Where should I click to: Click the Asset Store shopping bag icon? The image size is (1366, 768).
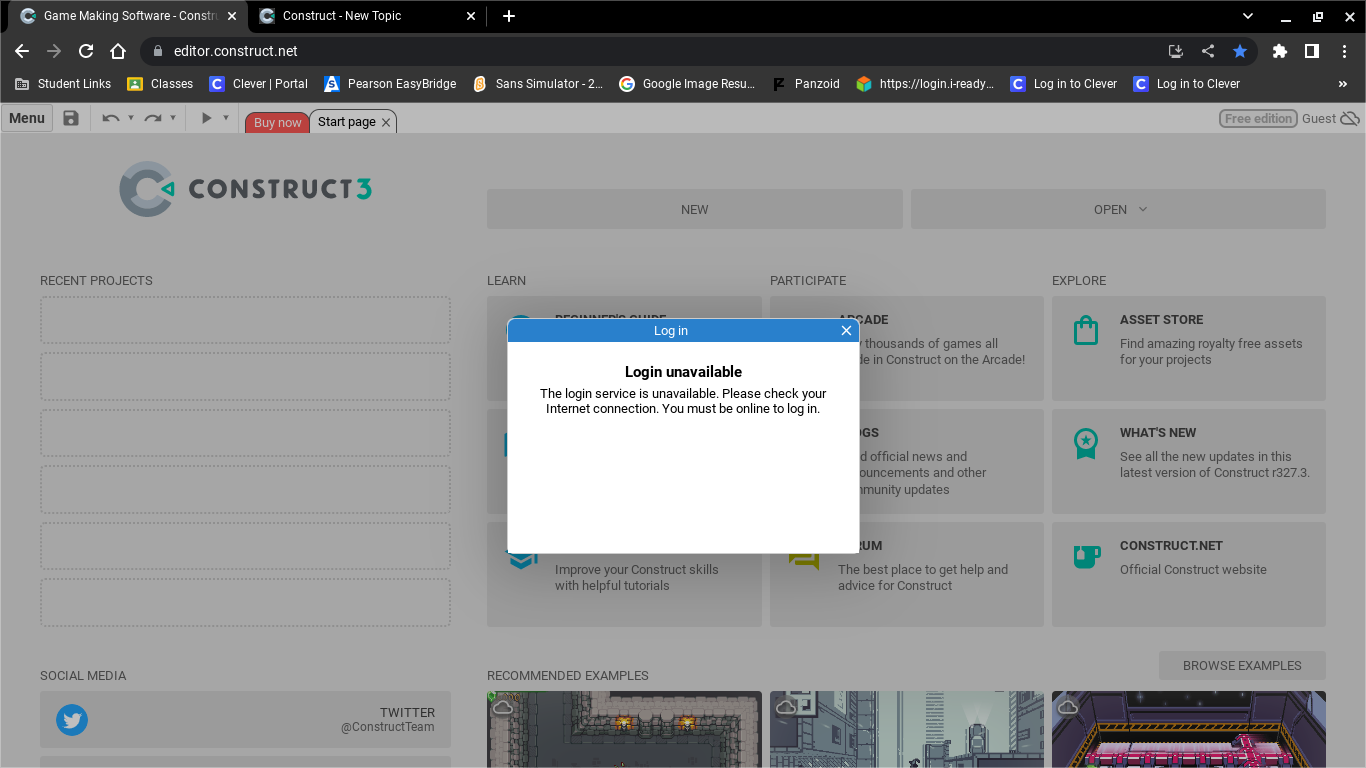(1086, 330)
